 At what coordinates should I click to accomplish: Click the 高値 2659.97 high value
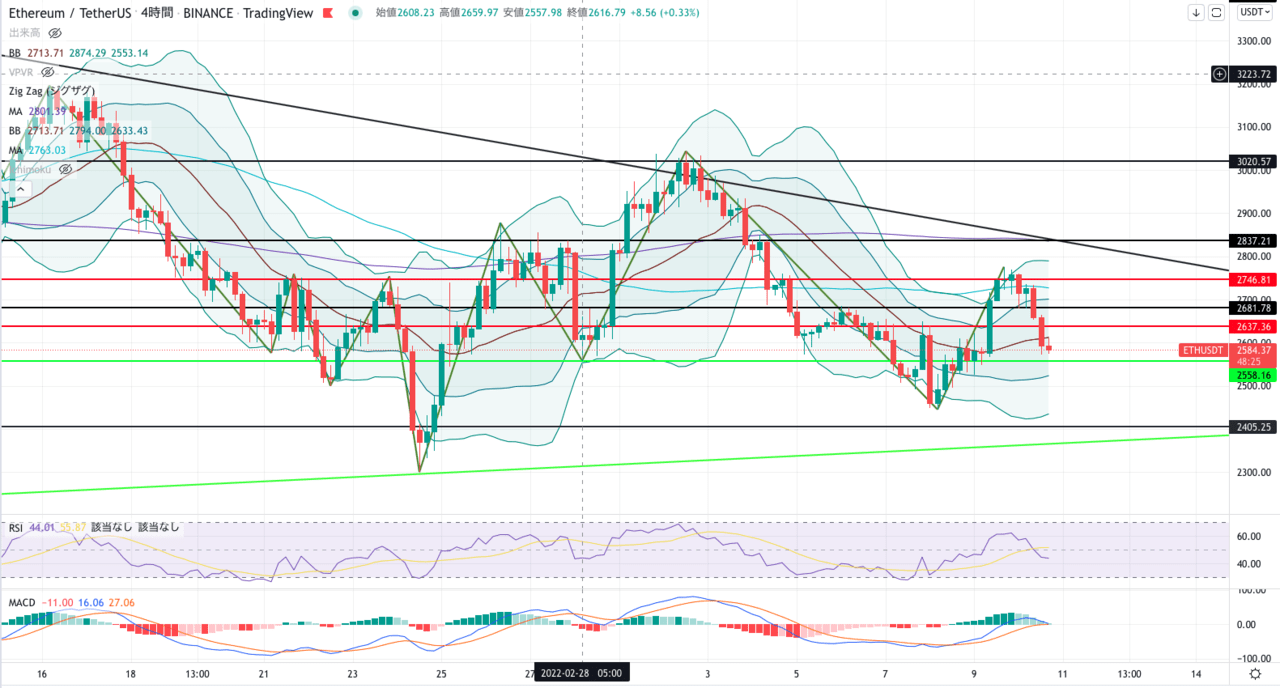(x=470, y=13)
